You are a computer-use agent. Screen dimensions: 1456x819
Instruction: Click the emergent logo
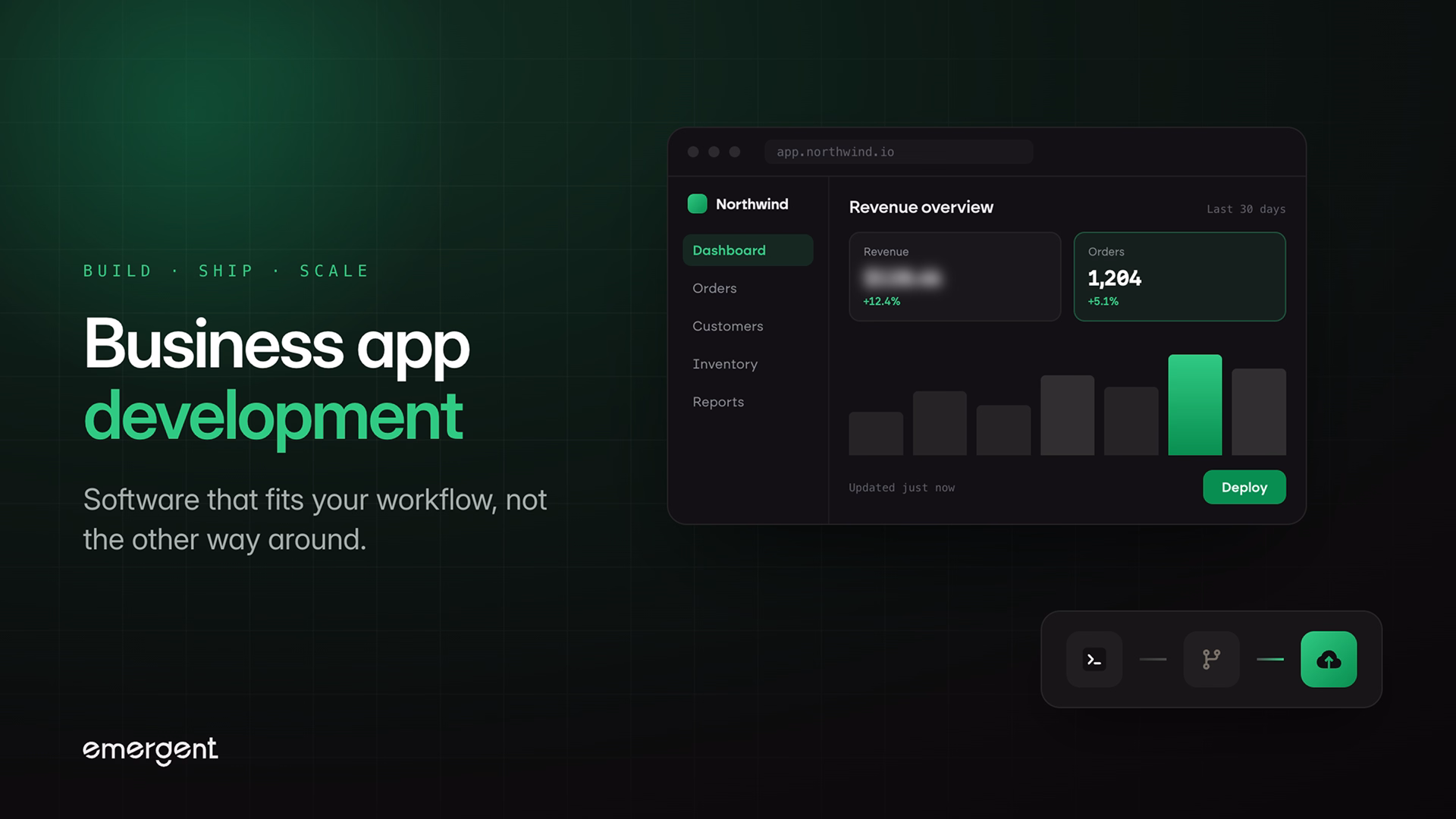(150, 750)
